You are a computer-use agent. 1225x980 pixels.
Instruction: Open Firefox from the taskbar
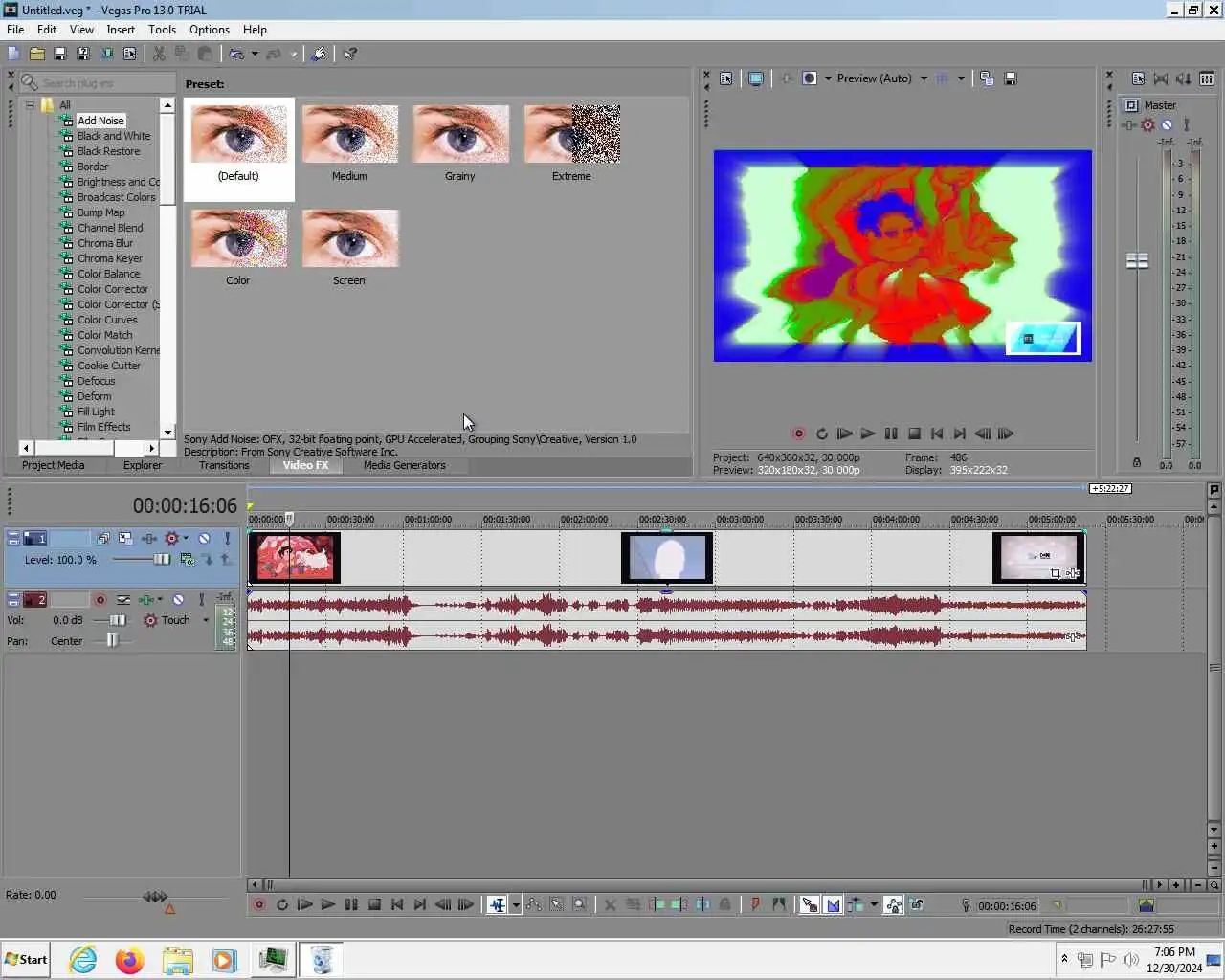(130, 960)
